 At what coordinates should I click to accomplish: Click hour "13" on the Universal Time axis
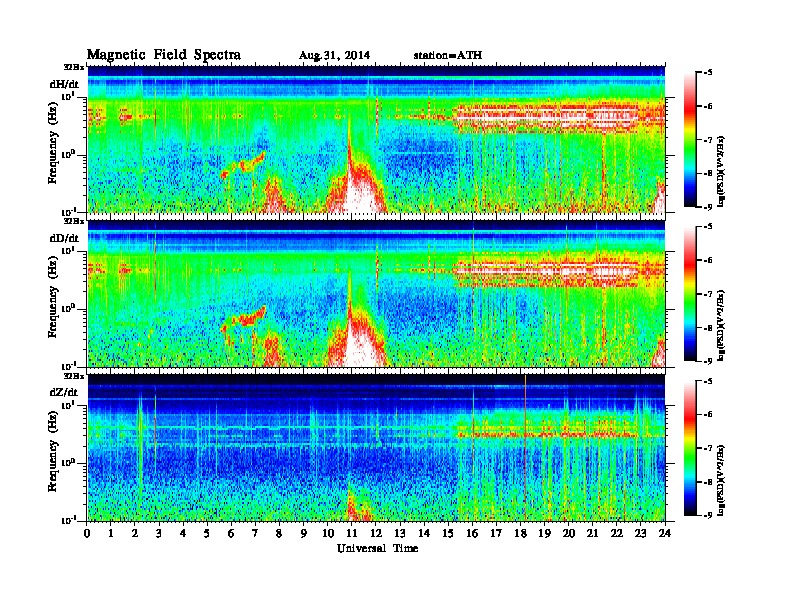click(400, 533)
